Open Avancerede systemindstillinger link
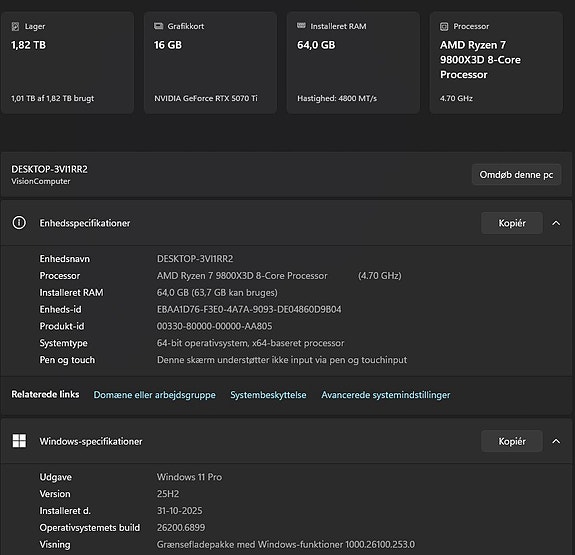The width and height of the screenshot is (575, 555). (x=385, y=395)
